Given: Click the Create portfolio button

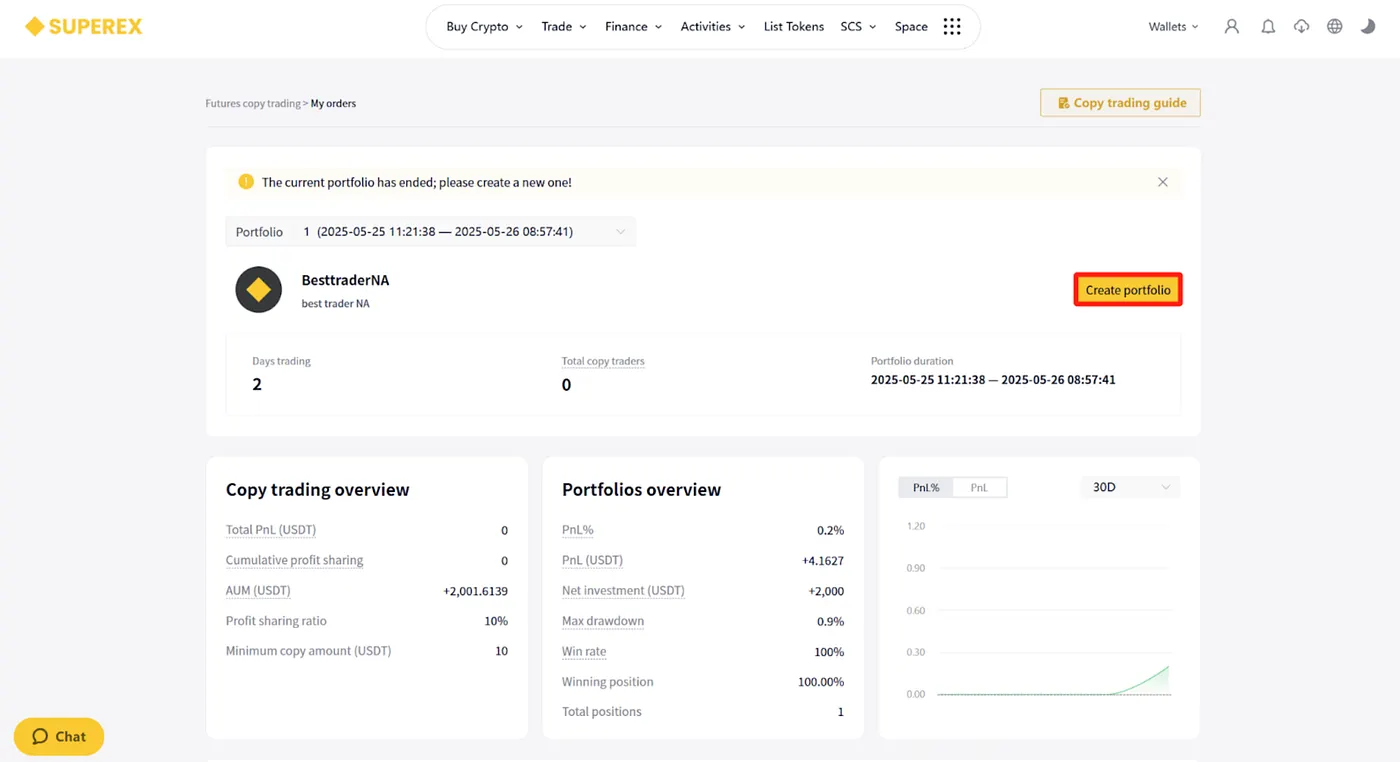Looking at the screenshot, I should pos(1128,290).
